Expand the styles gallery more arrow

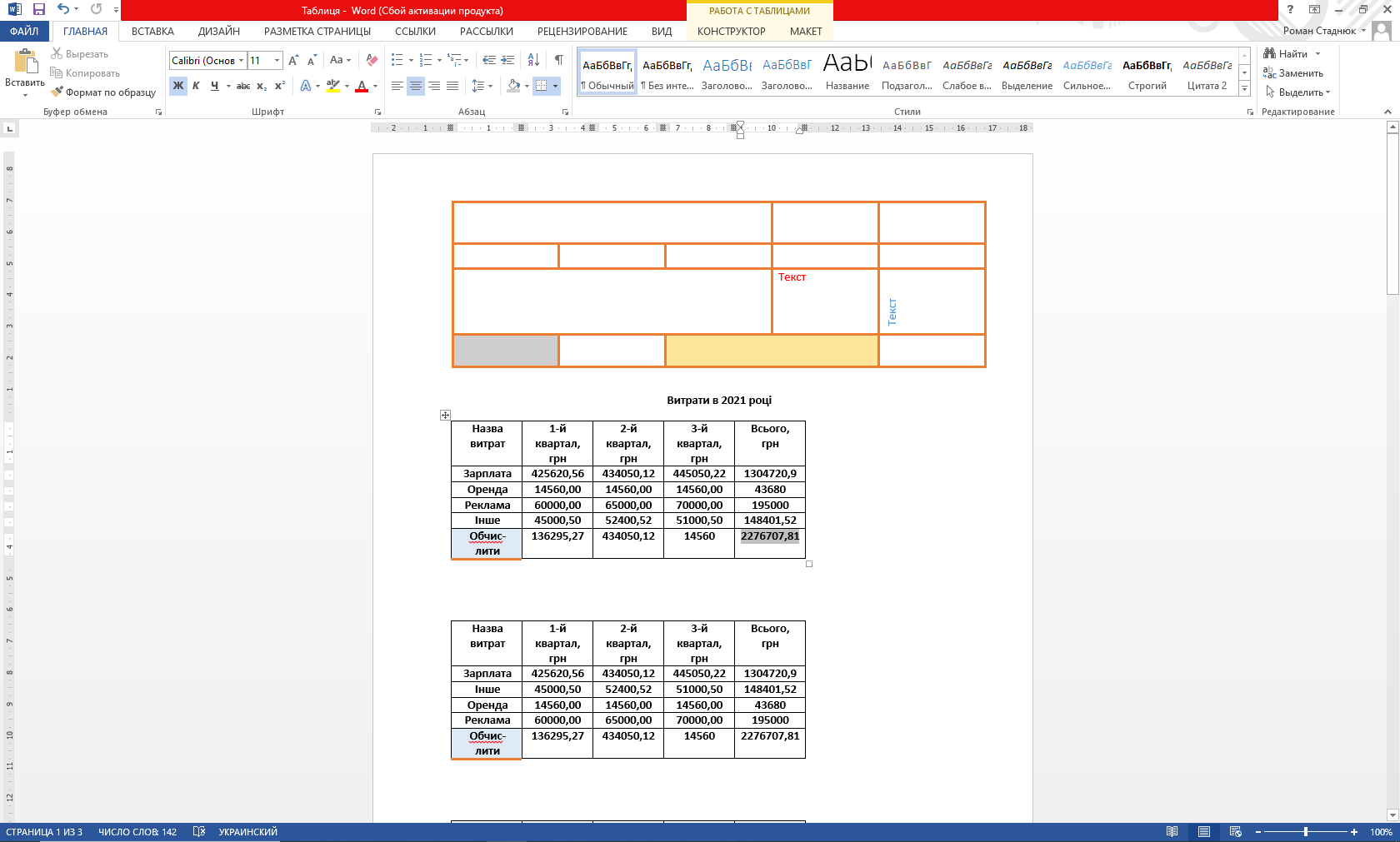[x=1244, y=88]
